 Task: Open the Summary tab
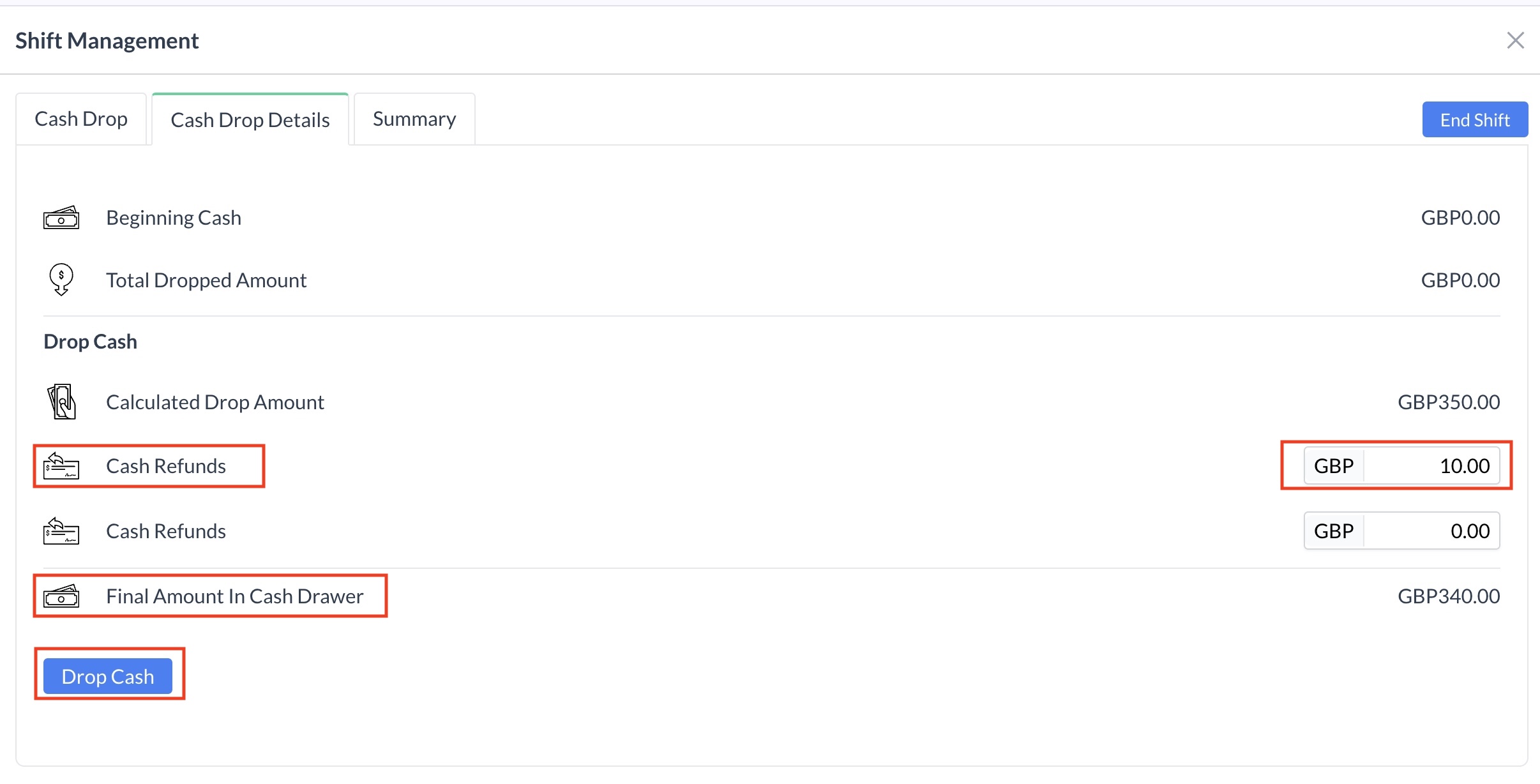click(x=414, y=119)
